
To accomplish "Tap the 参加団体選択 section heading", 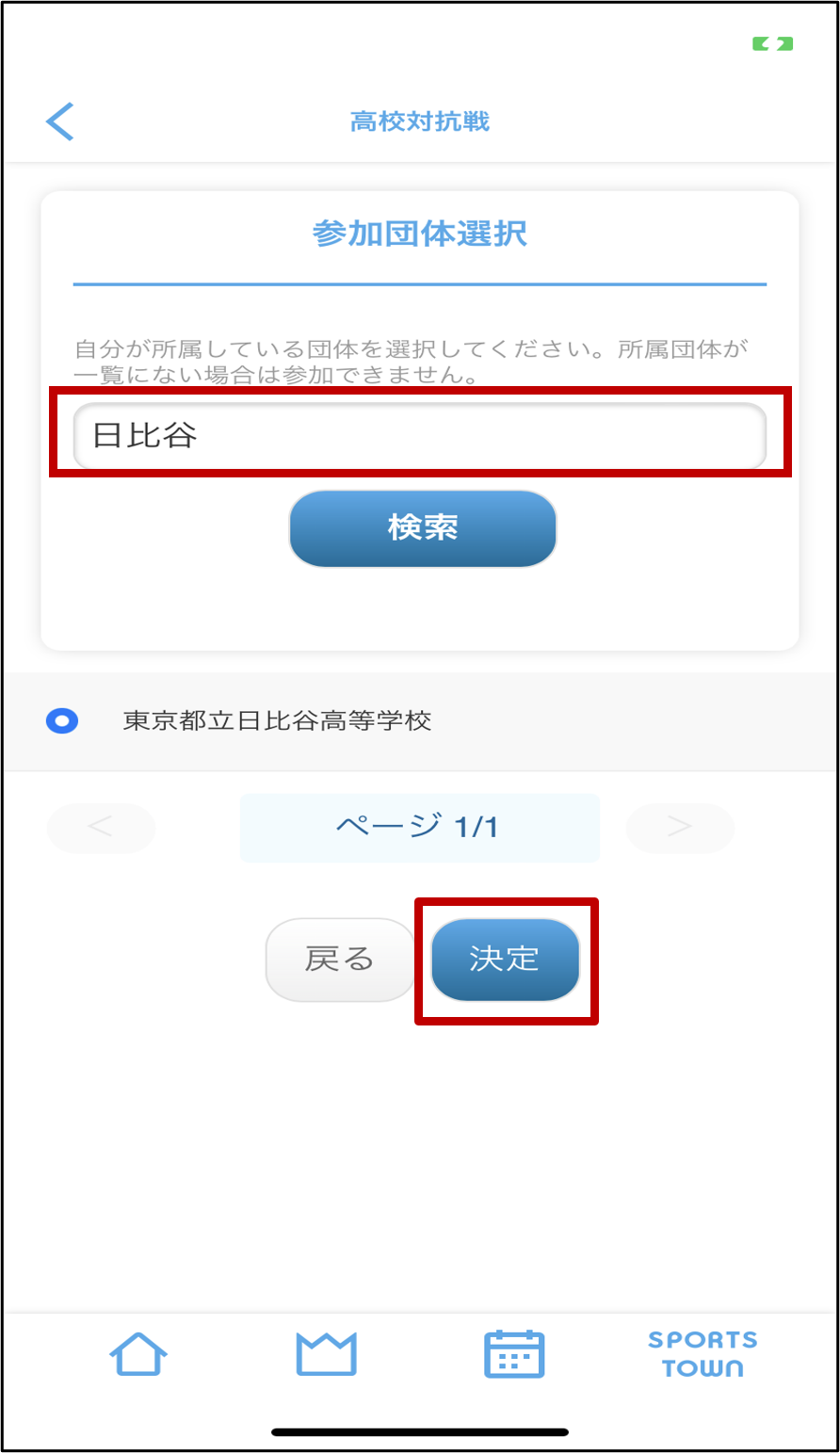I will tap(420, 234).
